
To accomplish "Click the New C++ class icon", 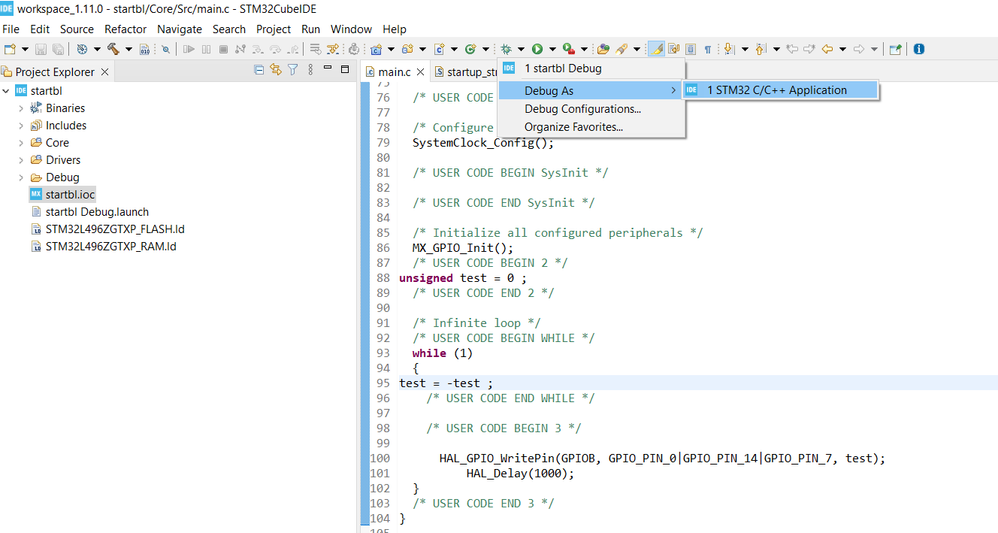I will click(470, 49).
